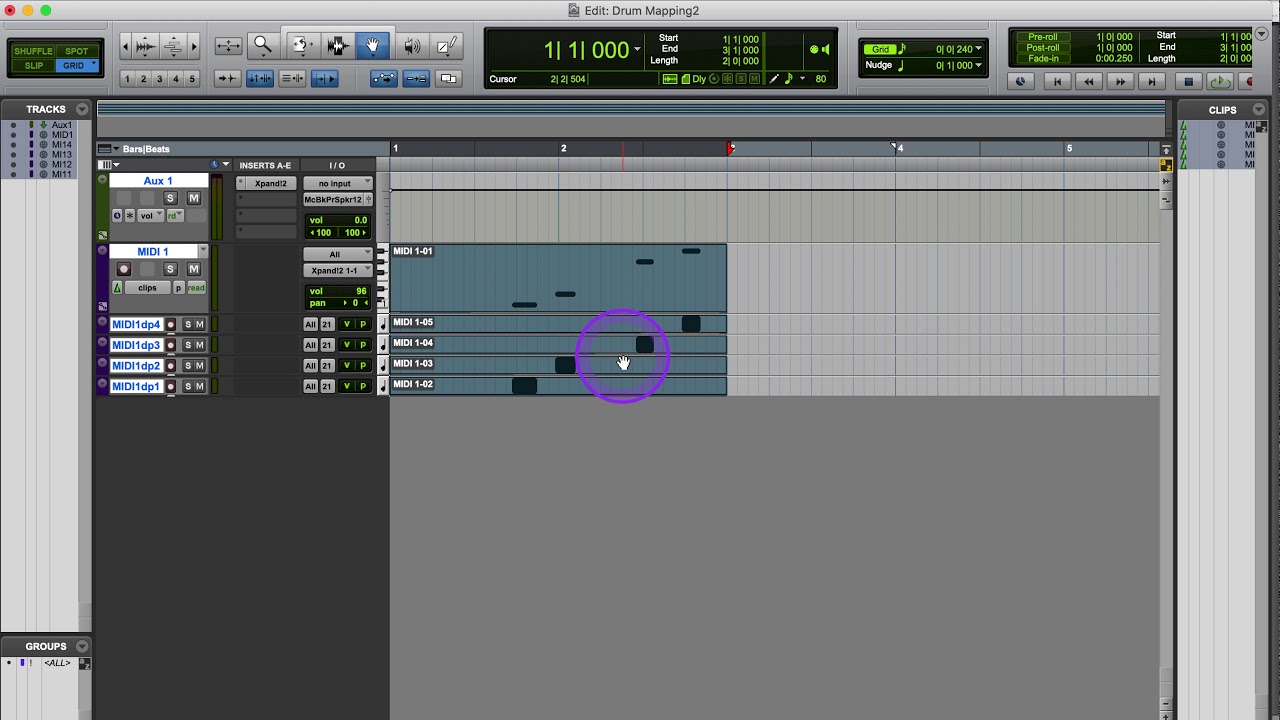
Task: Toggle Layered Editing button
Action: click(448, 79)
